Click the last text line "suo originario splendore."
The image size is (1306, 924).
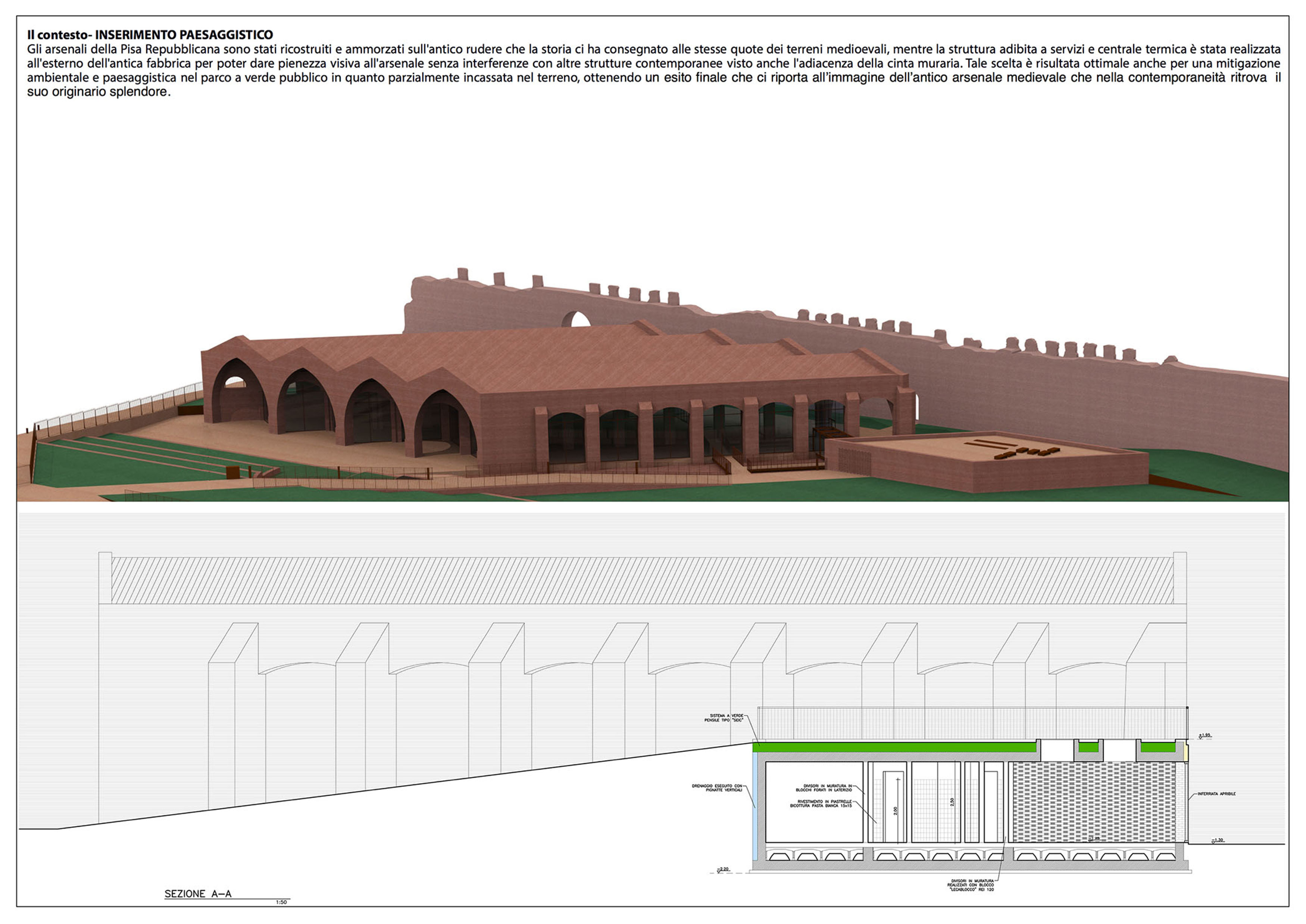99,92
